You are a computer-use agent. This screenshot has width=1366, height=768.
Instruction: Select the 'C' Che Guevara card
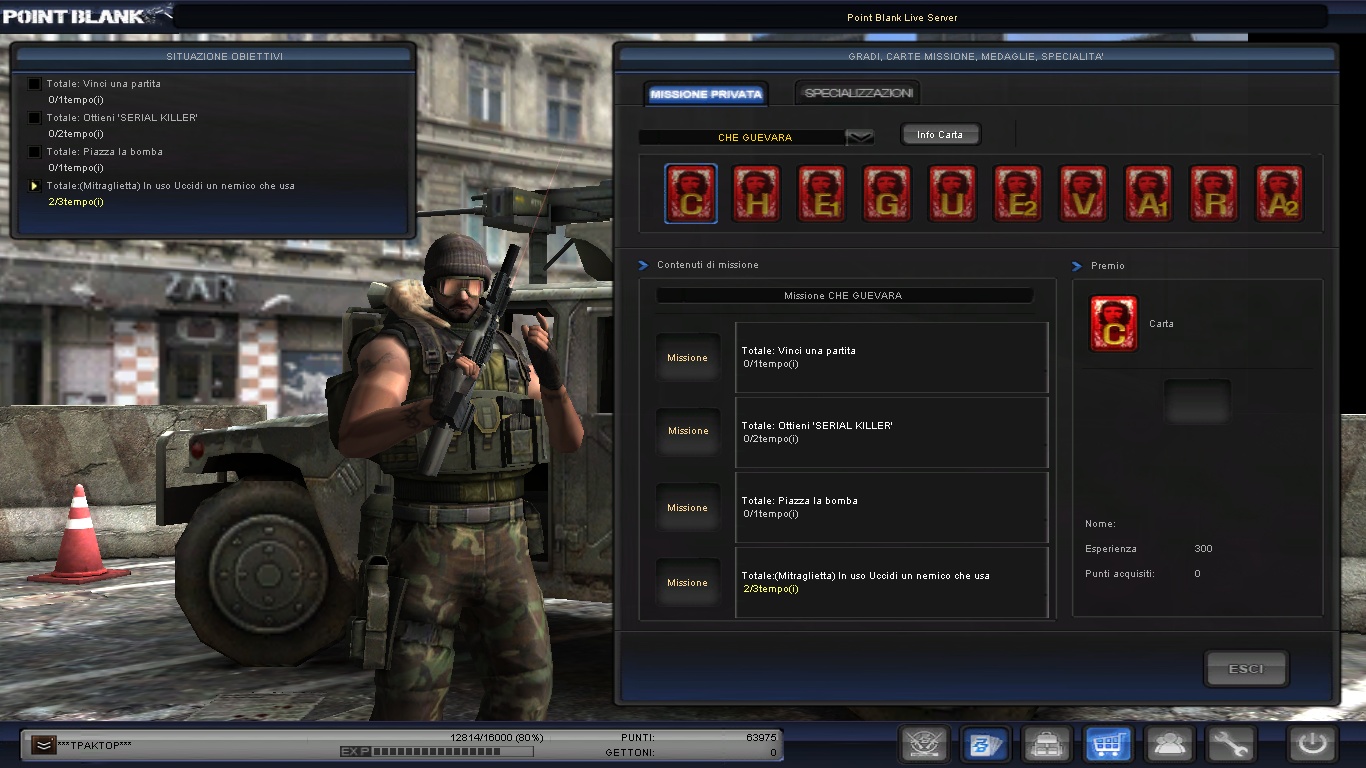click(691, 193)
